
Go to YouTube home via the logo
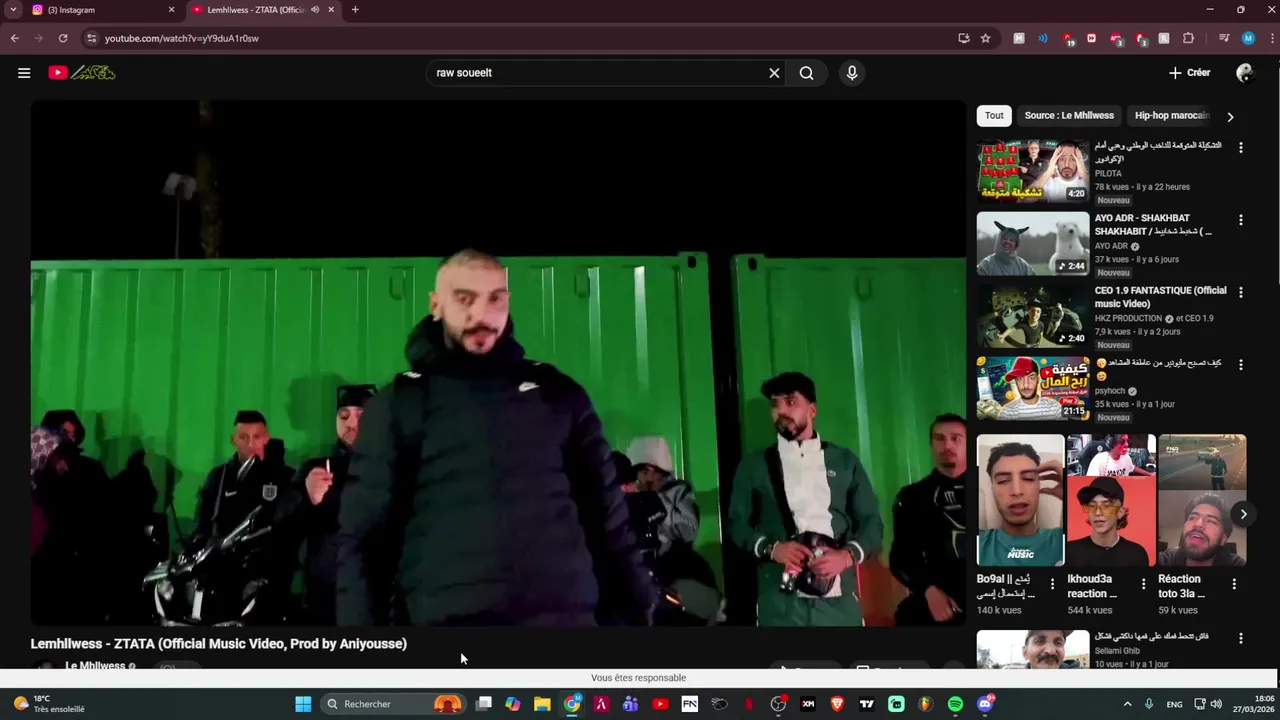82,73
